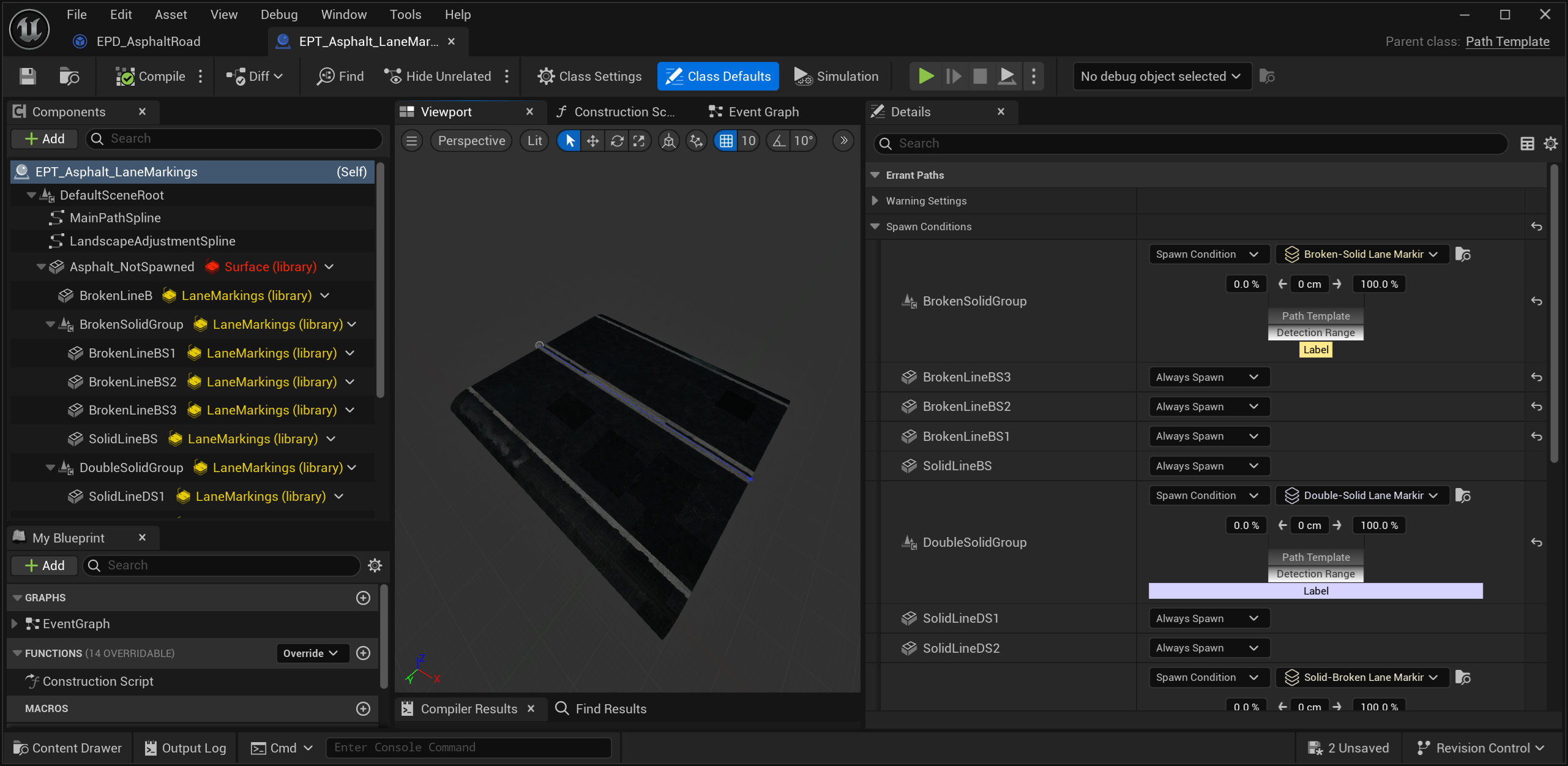Screen dimensions: 1568x766
Task: Open the debug object selection dropdown
Action: [x=1160, y=77]
